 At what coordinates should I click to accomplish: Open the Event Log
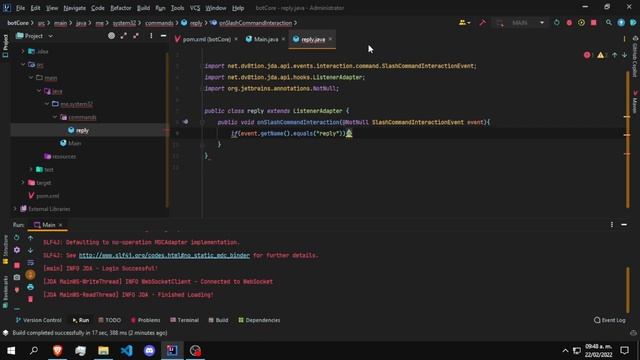tap(609, 320)
